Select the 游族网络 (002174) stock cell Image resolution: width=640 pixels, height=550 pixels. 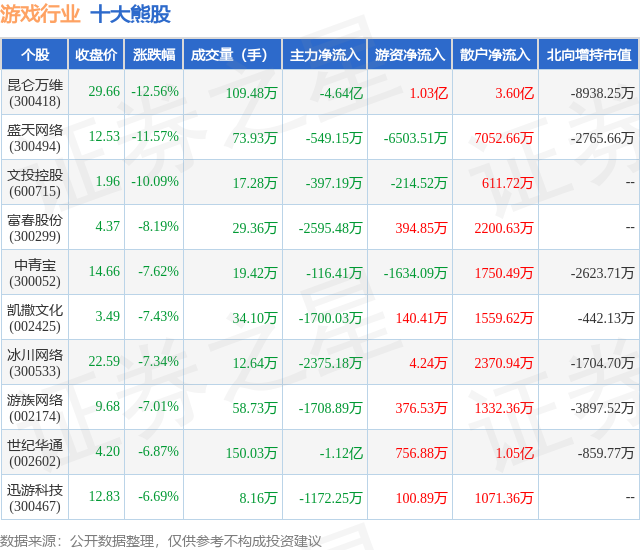pos(35,408)
